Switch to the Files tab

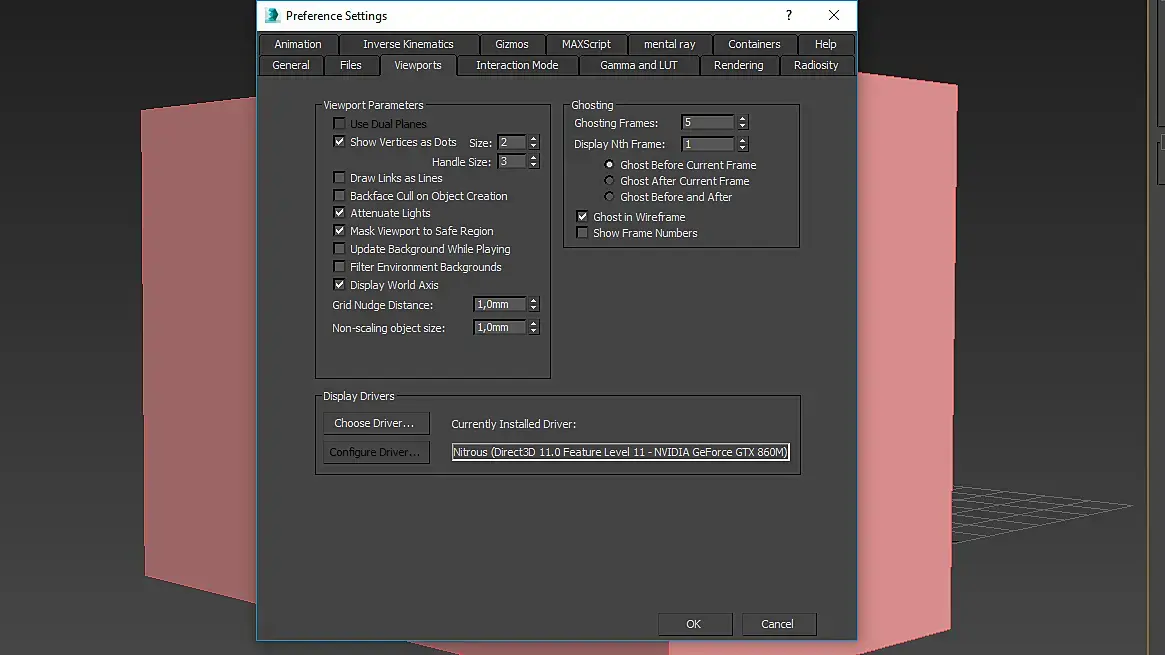point(351,65)
